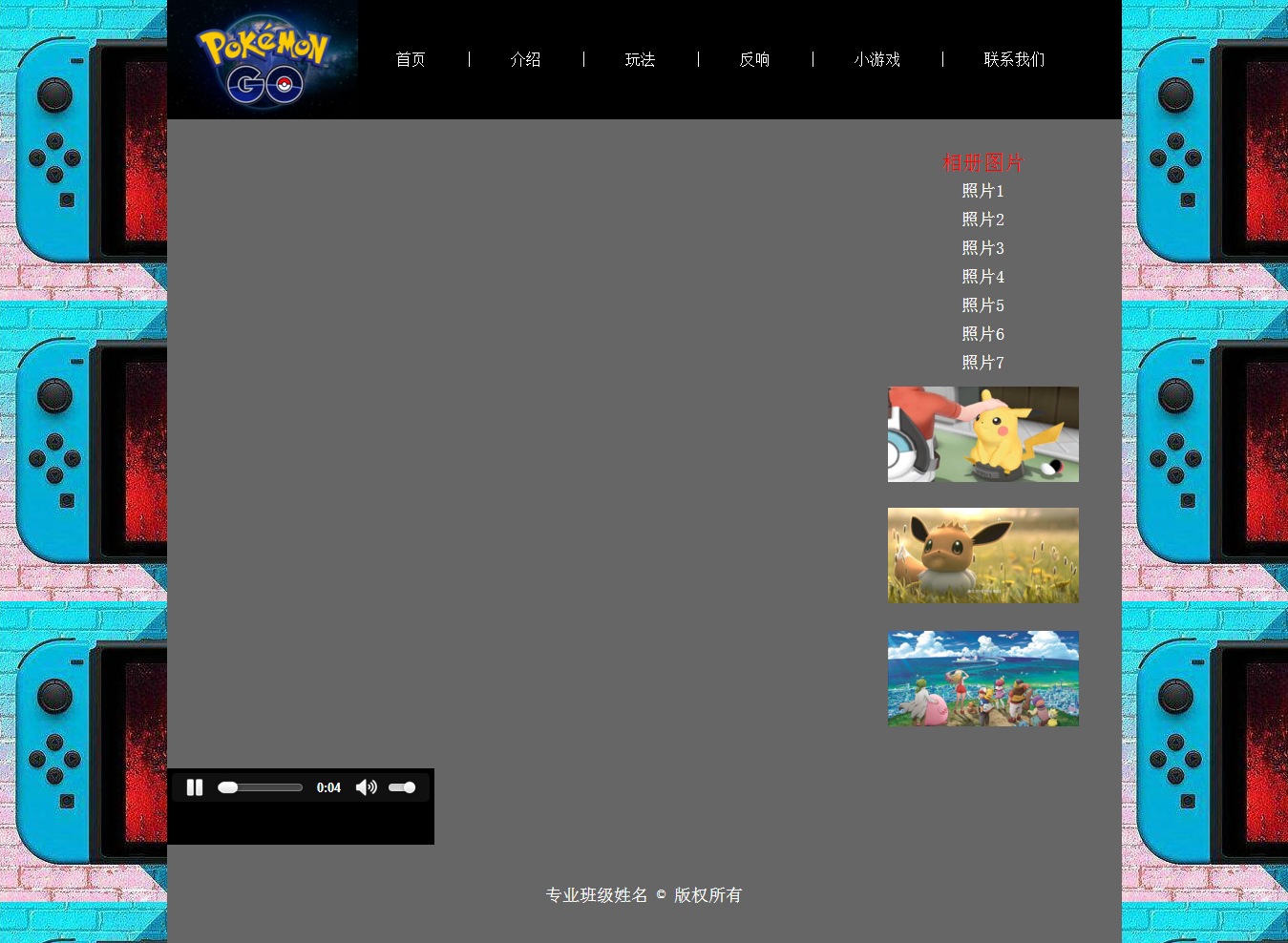Open the seaside group thumbnail image
Viewport: 1288px width, 943px height.
click(x=983, y=679)
